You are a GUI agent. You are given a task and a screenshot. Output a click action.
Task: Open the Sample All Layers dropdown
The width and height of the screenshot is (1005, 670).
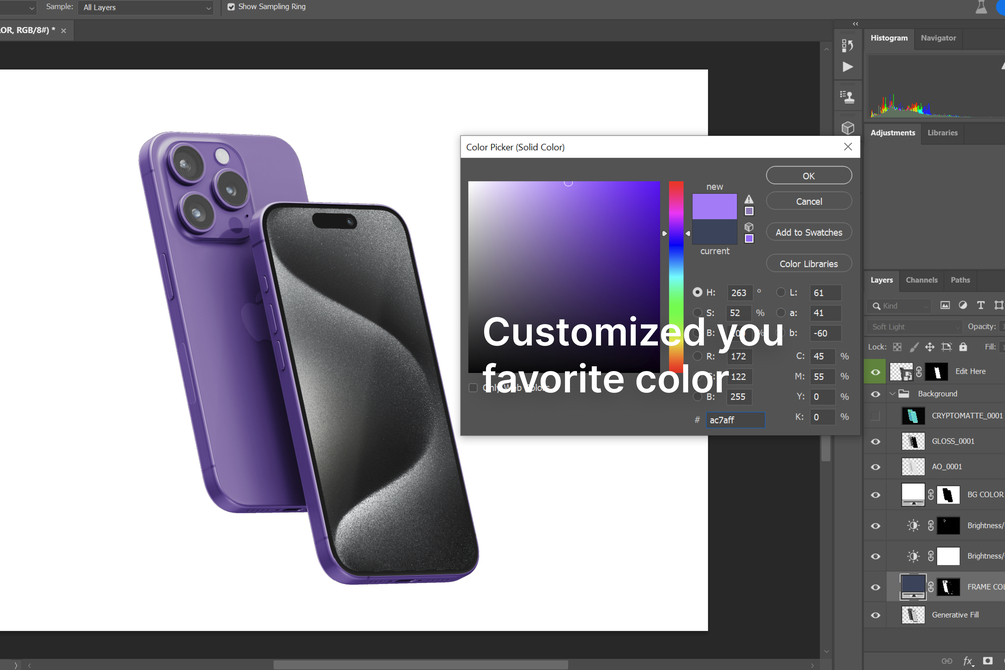146,8
